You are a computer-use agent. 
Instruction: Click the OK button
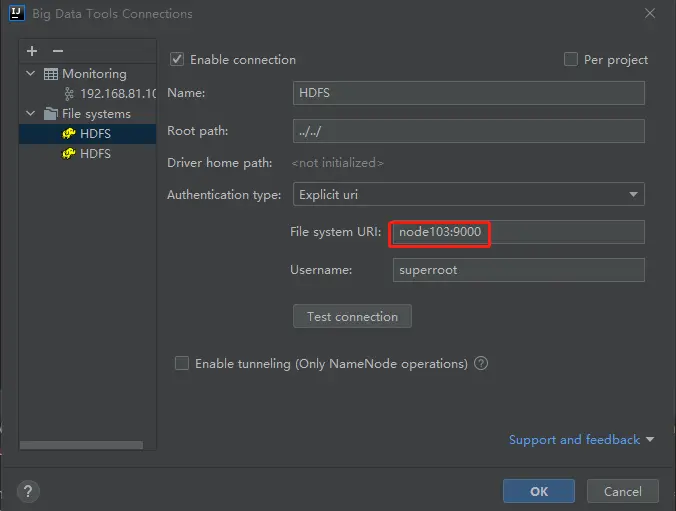(539, 491)
